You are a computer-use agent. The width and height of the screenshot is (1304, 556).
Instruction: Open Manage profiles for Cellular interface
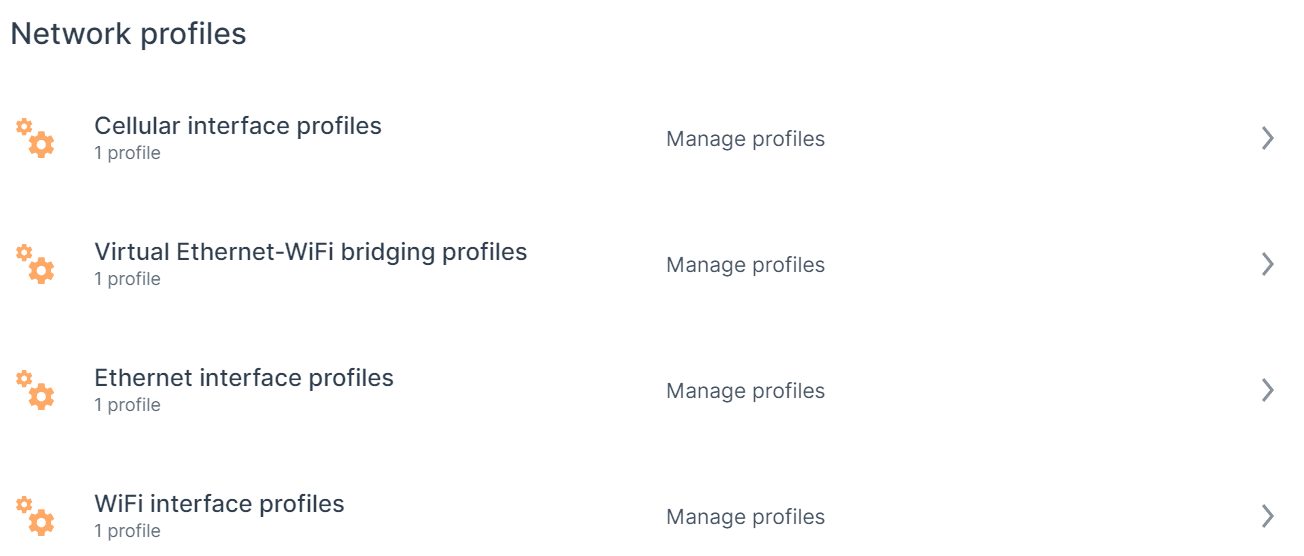745,139
